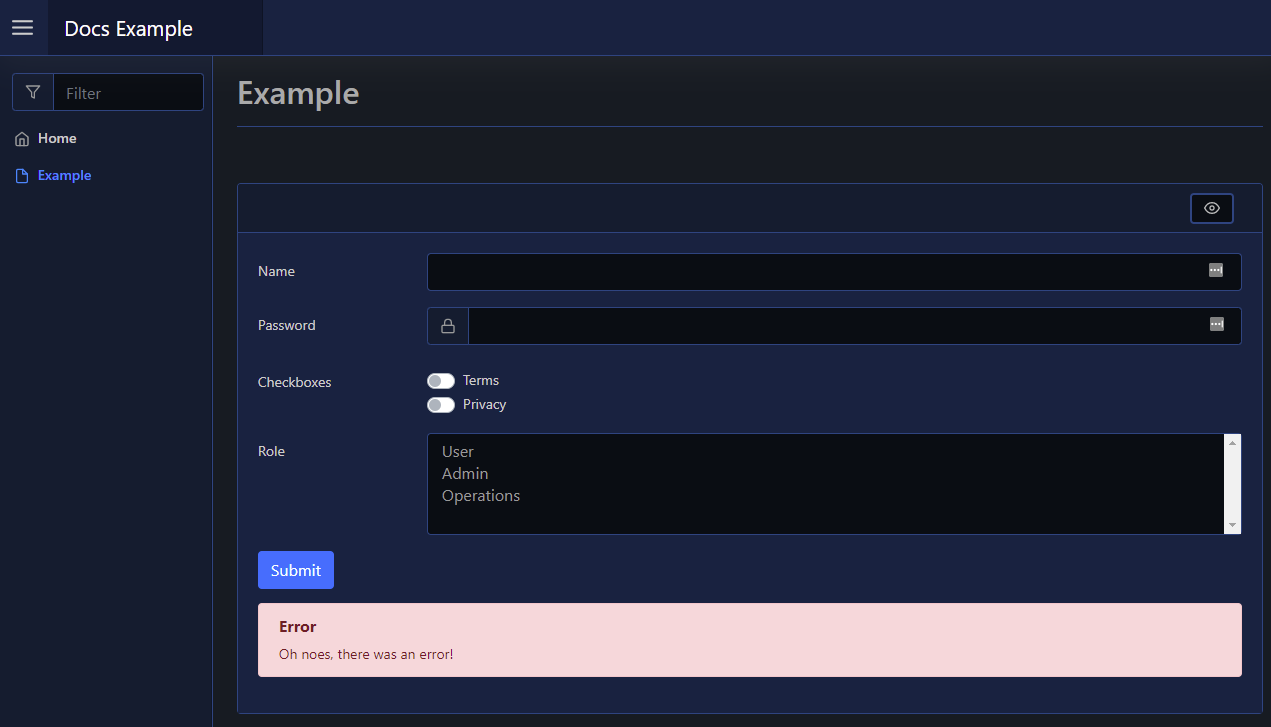The image size is (1271, 727).
Task: Click the Docs Example title link
Action: [x=129, y=29]
